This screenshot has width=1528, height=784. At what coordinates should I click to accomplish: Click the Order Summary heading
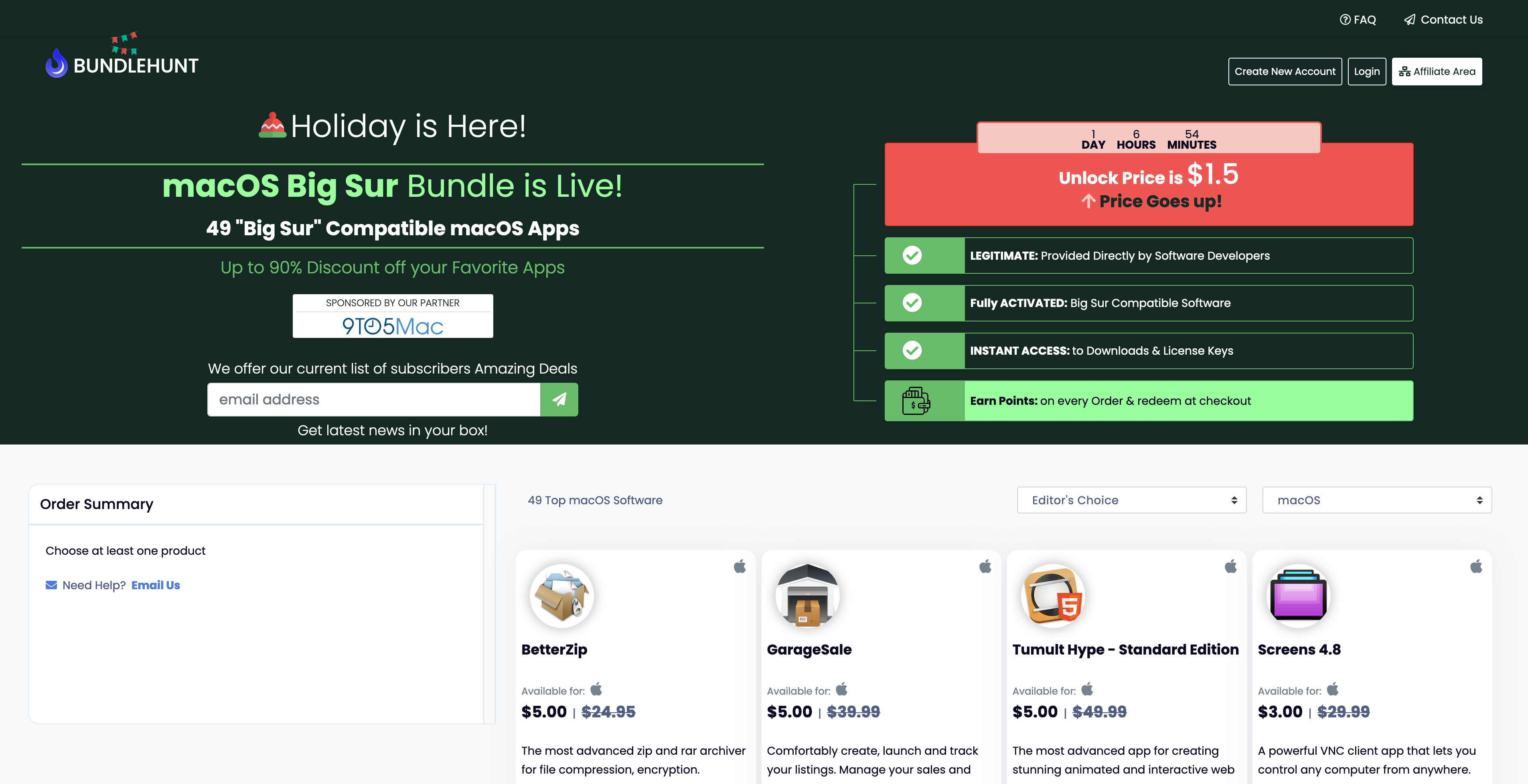pyautogui.click(x=97, y=504)
